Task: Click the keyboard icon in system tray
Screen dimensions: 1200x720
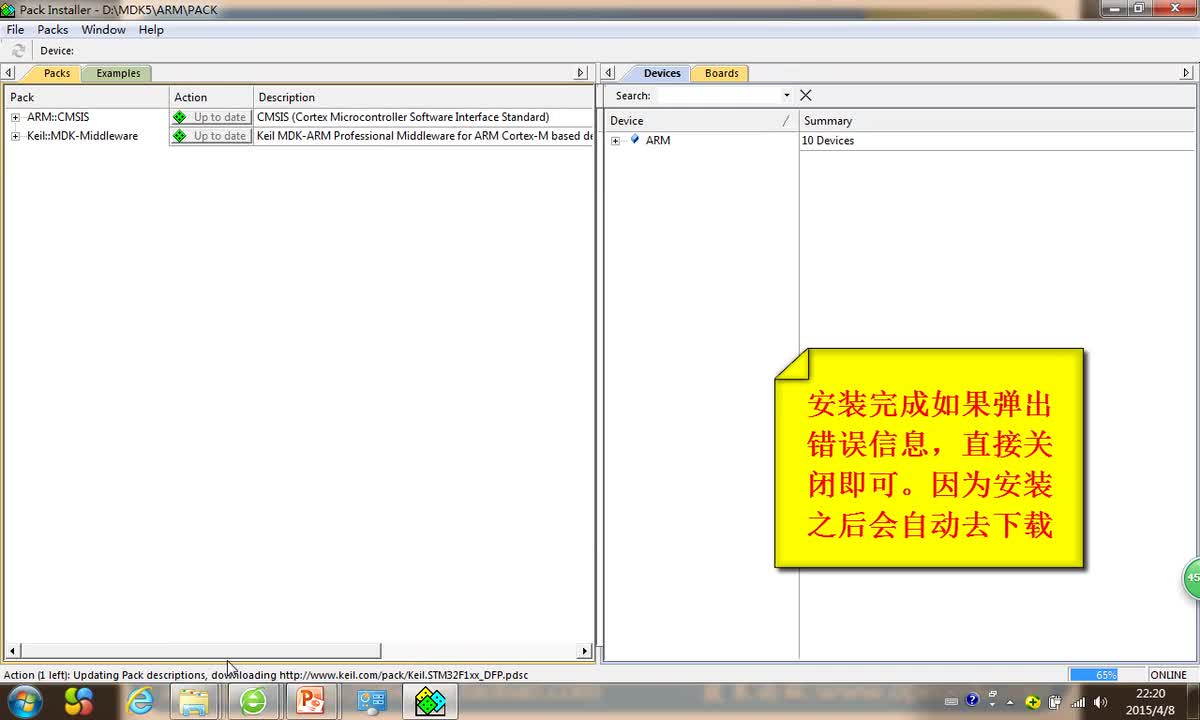Action: coord(951,702)
